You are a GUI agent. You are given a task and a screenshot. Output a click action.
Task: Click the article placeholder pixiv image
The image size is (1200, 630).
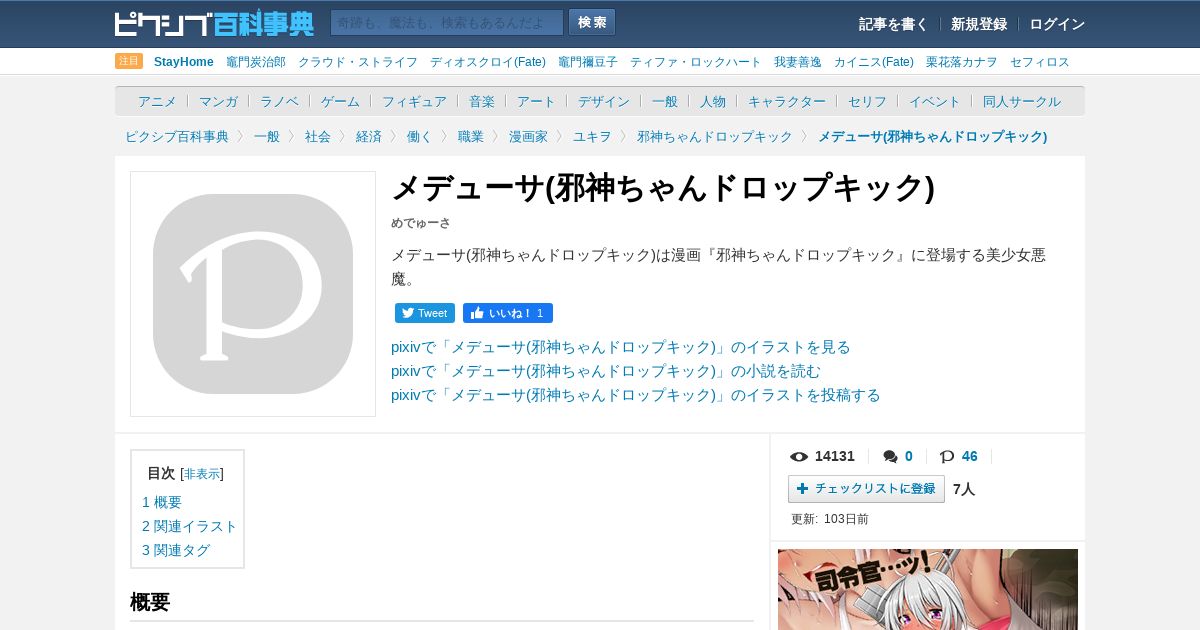click(x=253, y=294)
